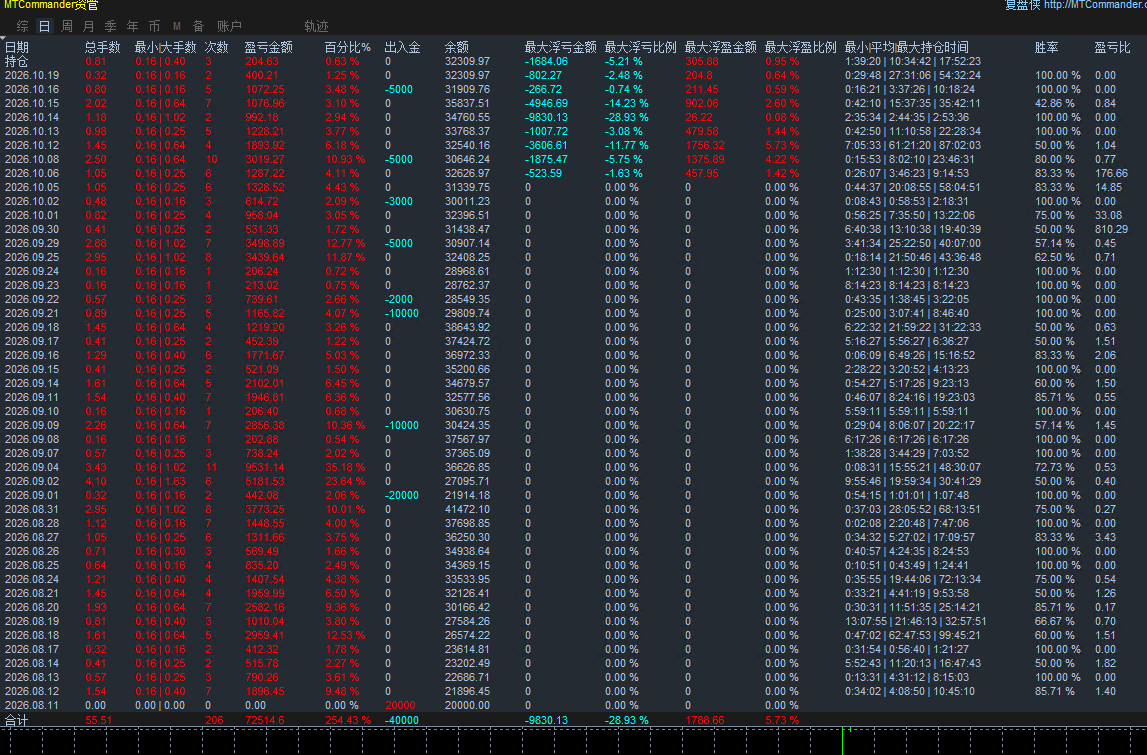Click the 254.43 % total percentage

348,720
